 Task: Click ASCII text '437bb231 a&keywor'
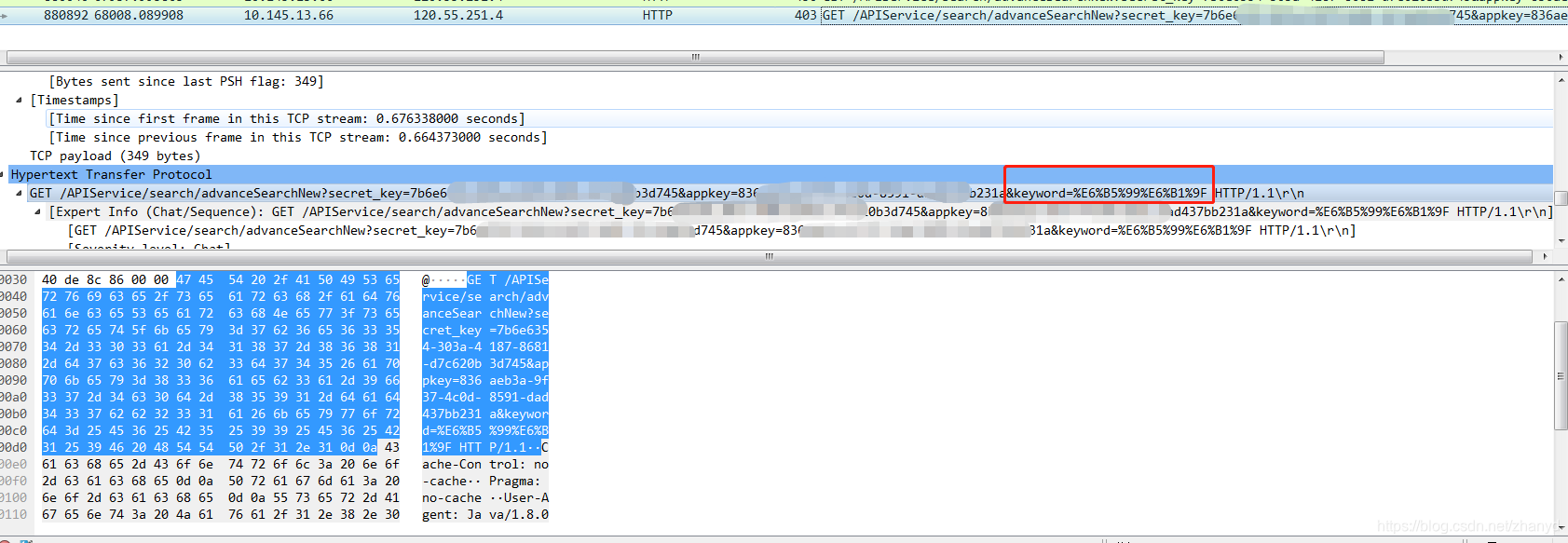click(x=485, y=414)
